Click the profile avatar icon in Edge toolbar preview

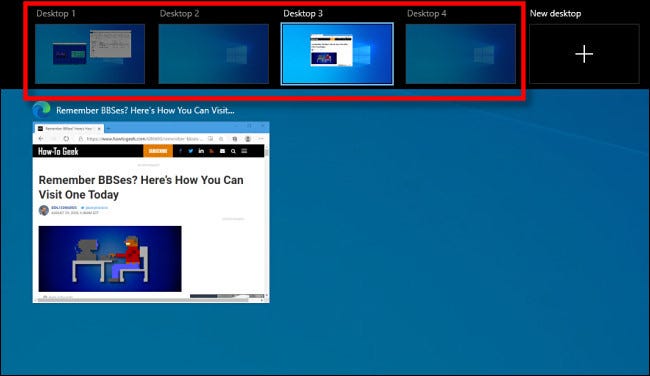coord(248,139)
